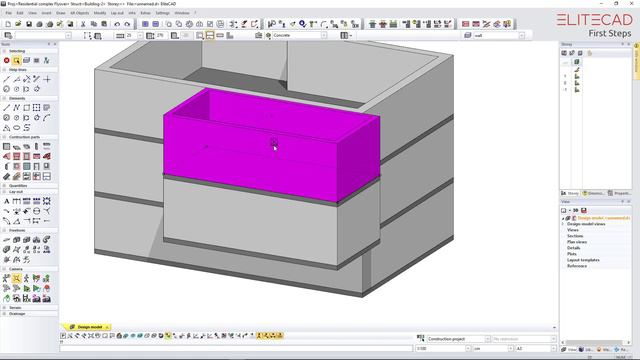Viewport: 640px width, 360px height.
Task: Open the Insert menu
Action: click(x=47, y=13)
